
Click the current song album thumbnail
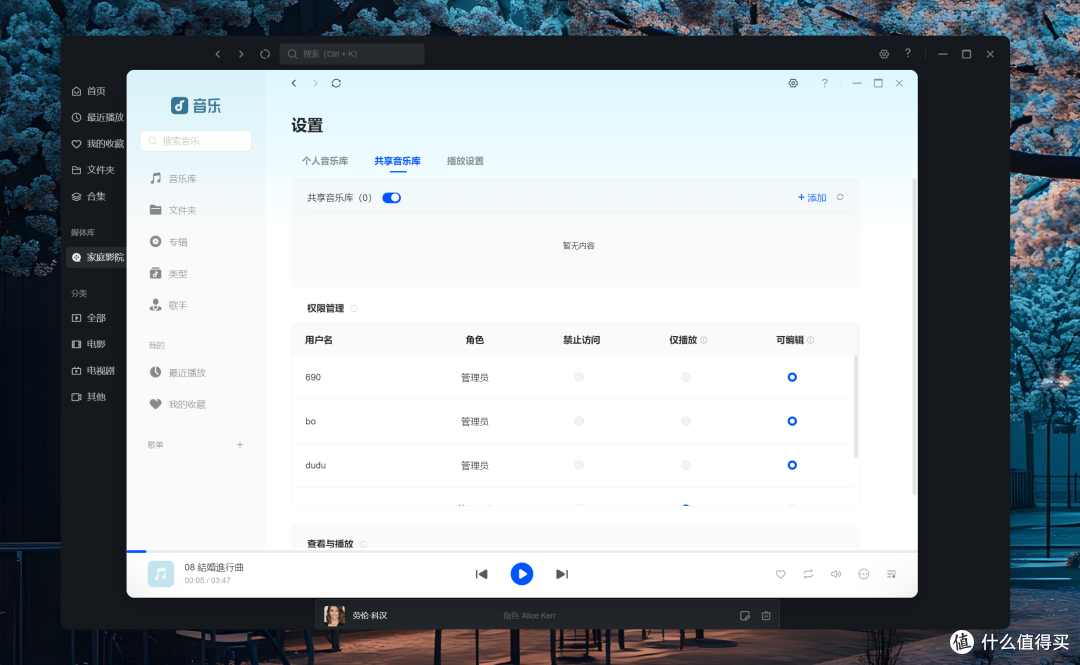[x=160, y=573]
